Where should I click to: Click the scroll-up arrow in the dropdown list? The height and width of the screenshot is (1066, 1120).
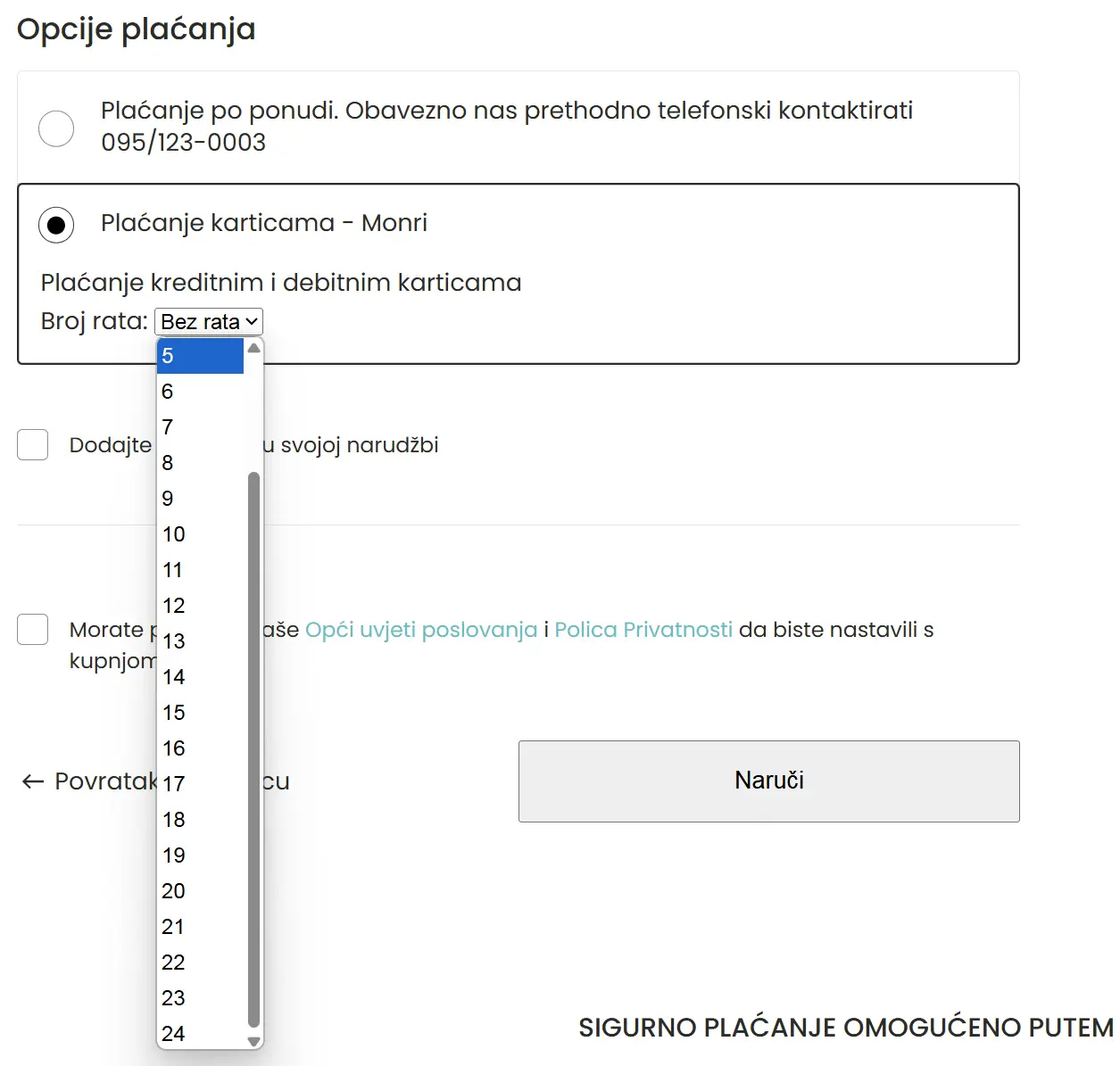coord(253,348)
